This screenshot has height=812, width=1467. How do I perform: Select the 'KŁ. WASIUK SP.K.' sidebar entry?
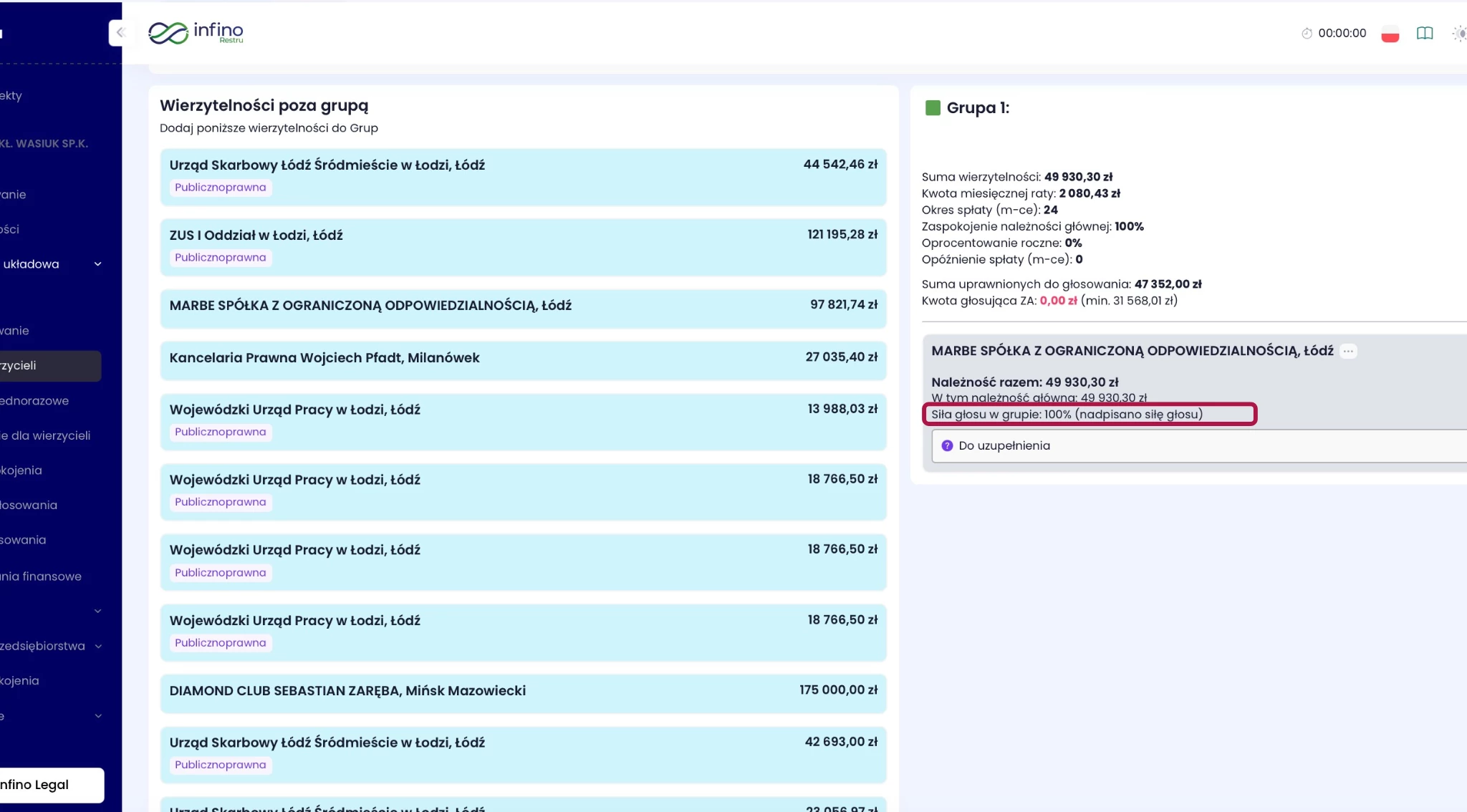click(44, 143)
